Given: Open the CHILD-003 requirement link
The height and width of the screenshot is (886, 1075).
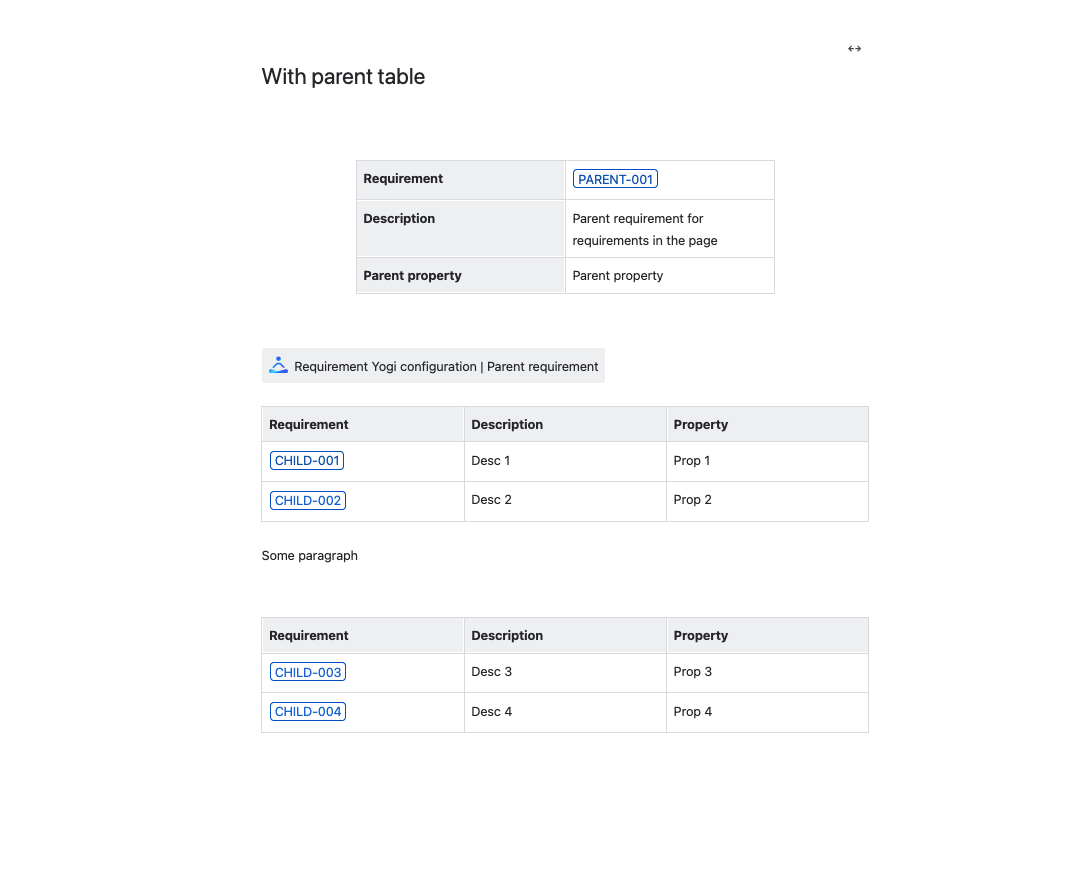Looking at the screenshot, I should pyautogui.click(x=308, y=672).
